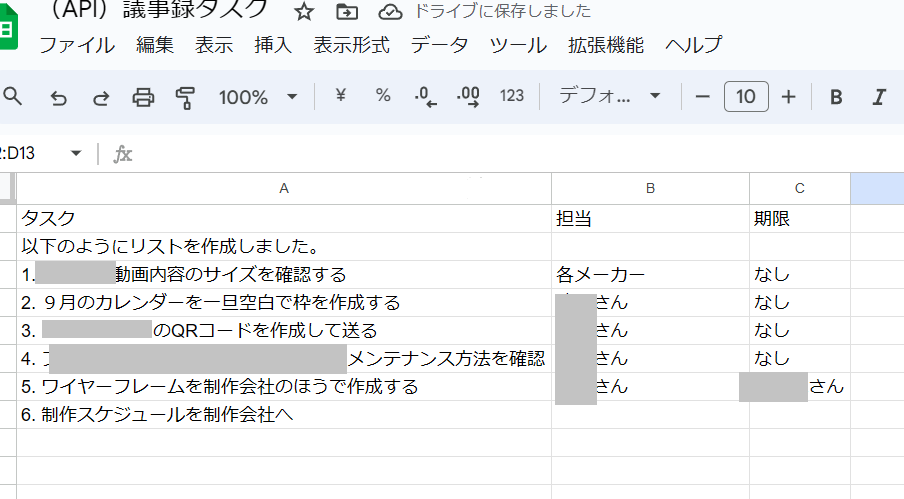Select cell 6. 制作スケジュールを制作会社へ
This screenshot has width=904, height=499.
tap(284, 415)
